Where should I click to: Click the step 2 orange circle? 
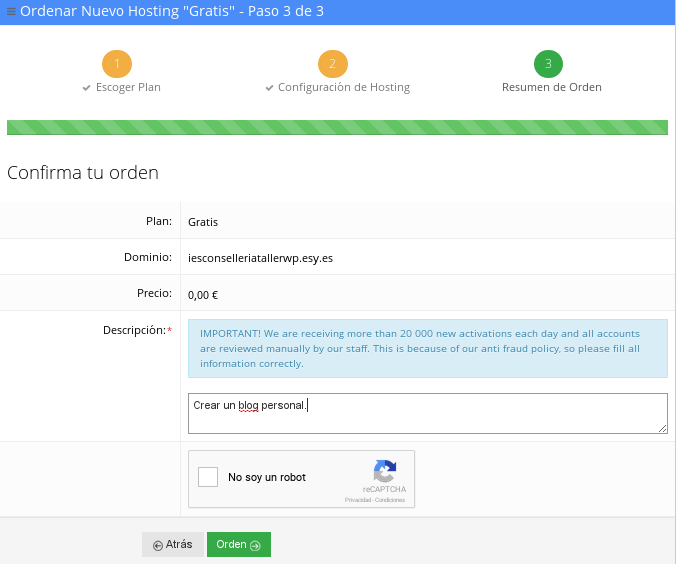333,64
